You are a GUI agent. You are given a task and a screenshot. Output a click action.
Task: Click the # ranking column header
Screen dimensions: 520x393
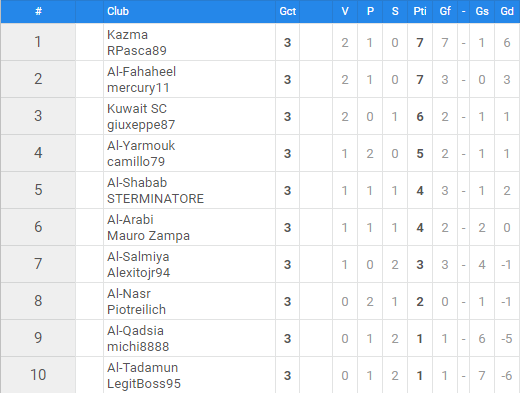pyautogui.click(x=38, y=11)
